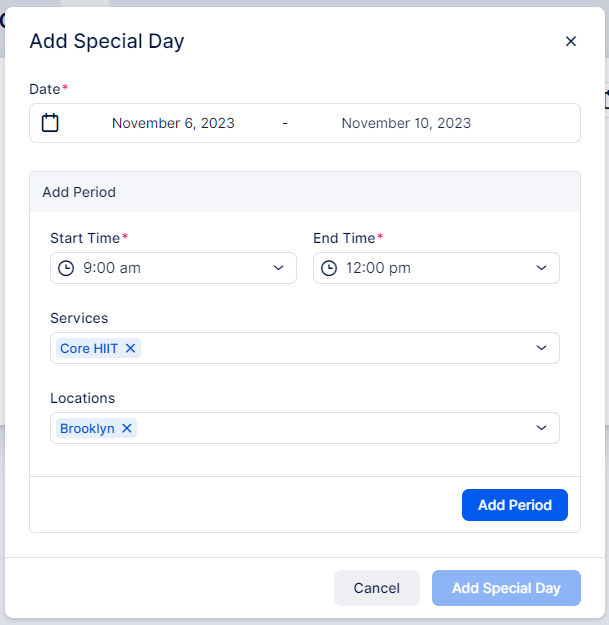Click the Core HIIT tag label

89,348
